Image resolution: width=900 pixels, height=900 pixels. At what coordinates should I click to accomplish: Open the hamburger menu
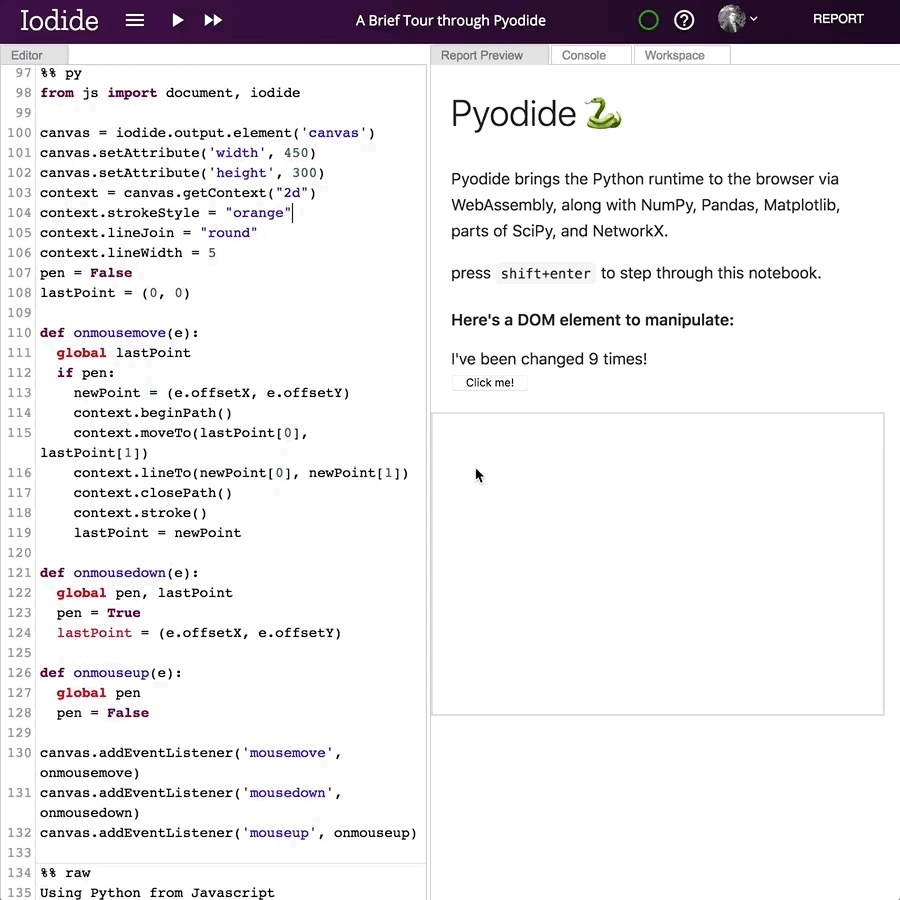coord(135,20)
